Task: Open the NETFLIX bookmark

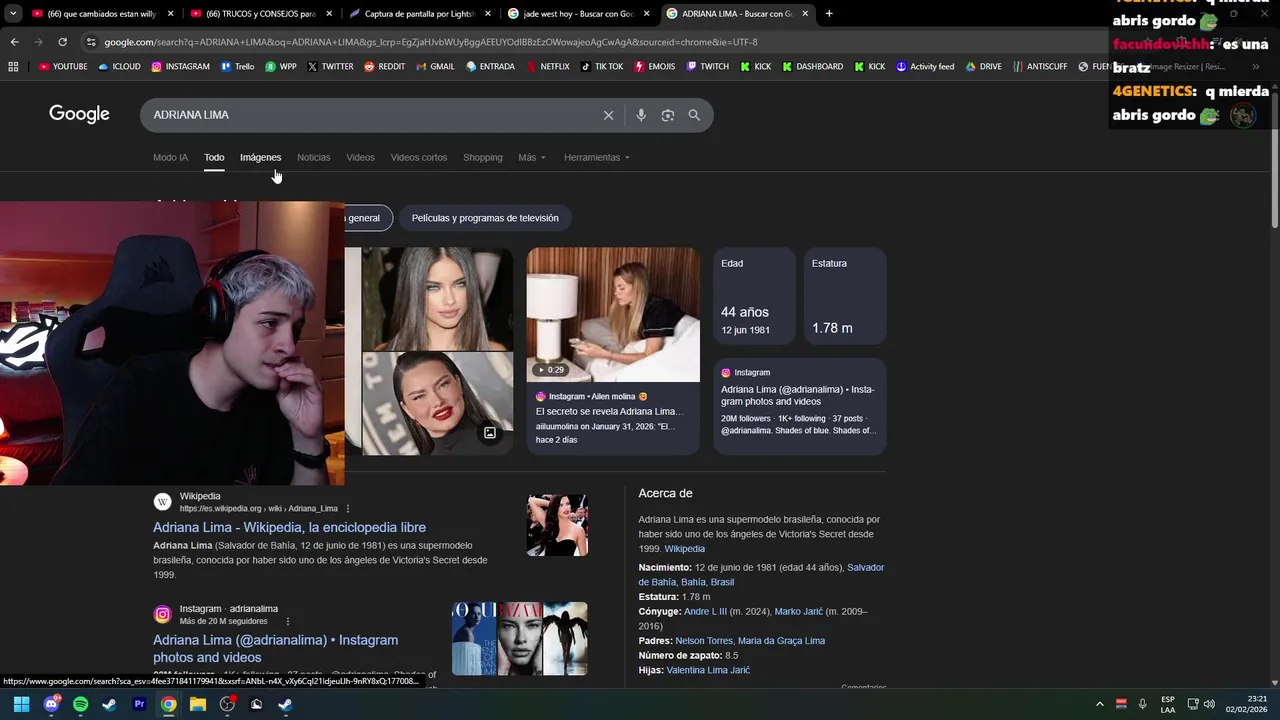Action: click(x=547, y=67)
